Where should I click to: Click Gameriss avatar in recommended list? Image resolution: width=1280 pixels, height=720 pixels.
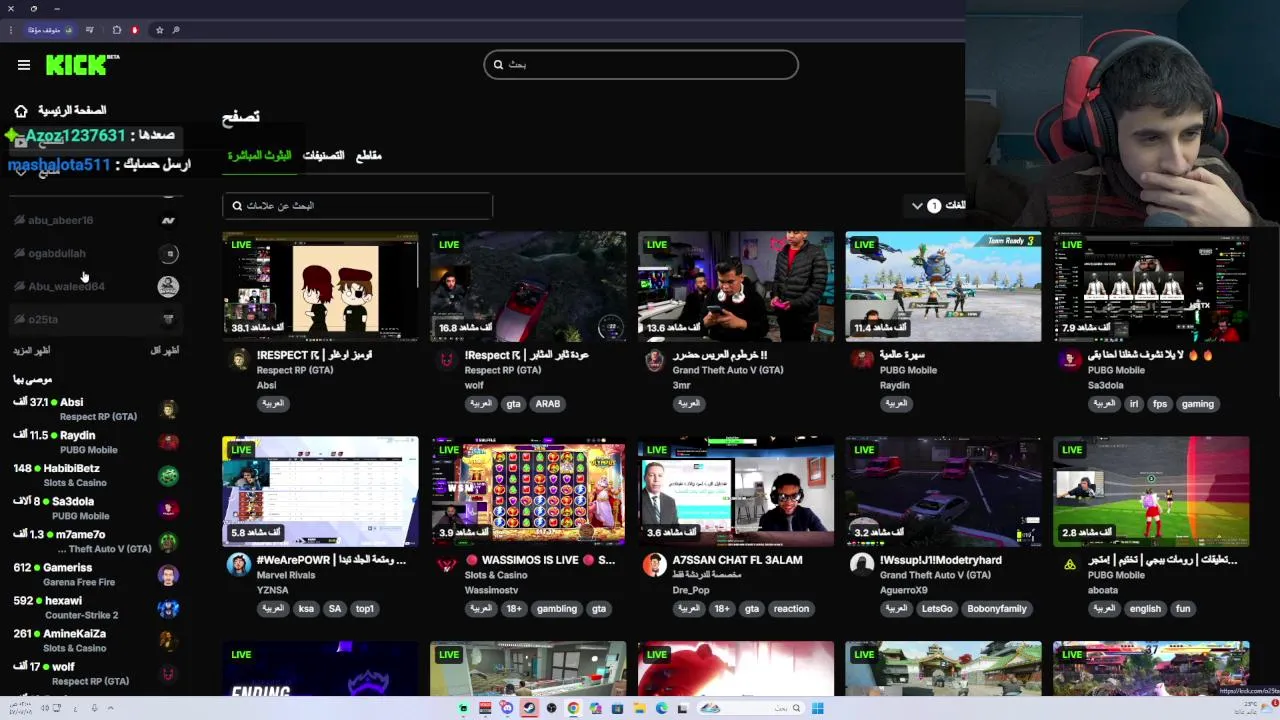click(169, 575)
